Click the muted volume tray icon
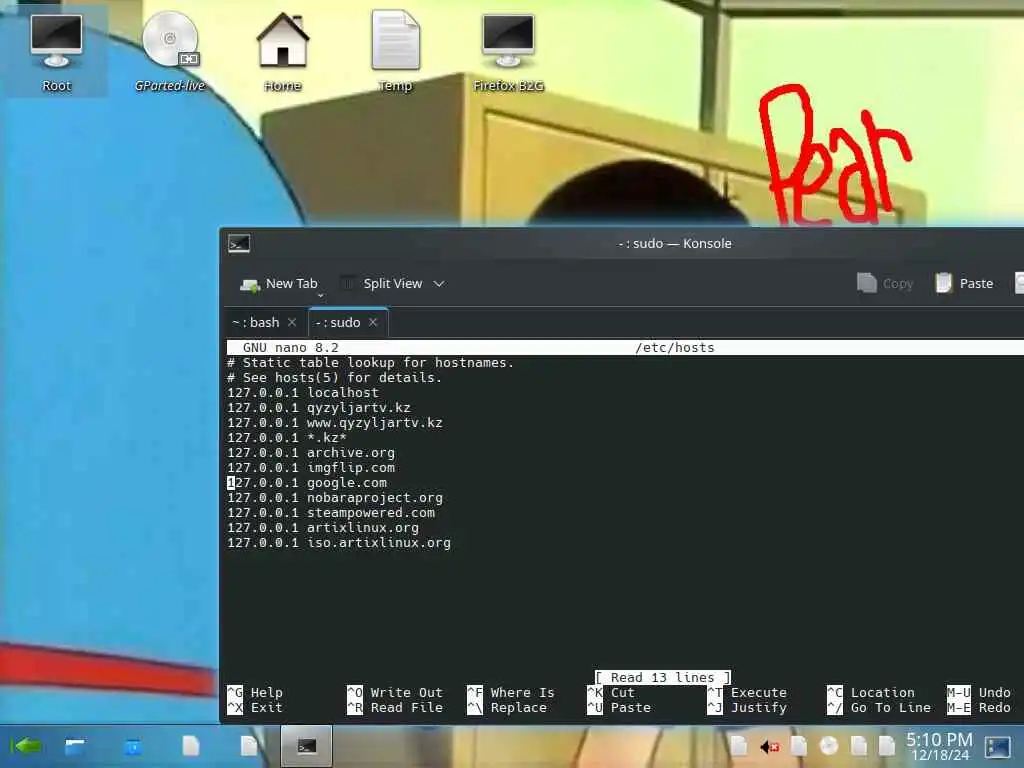This screenshot has width=1024, height=768. 769,746
